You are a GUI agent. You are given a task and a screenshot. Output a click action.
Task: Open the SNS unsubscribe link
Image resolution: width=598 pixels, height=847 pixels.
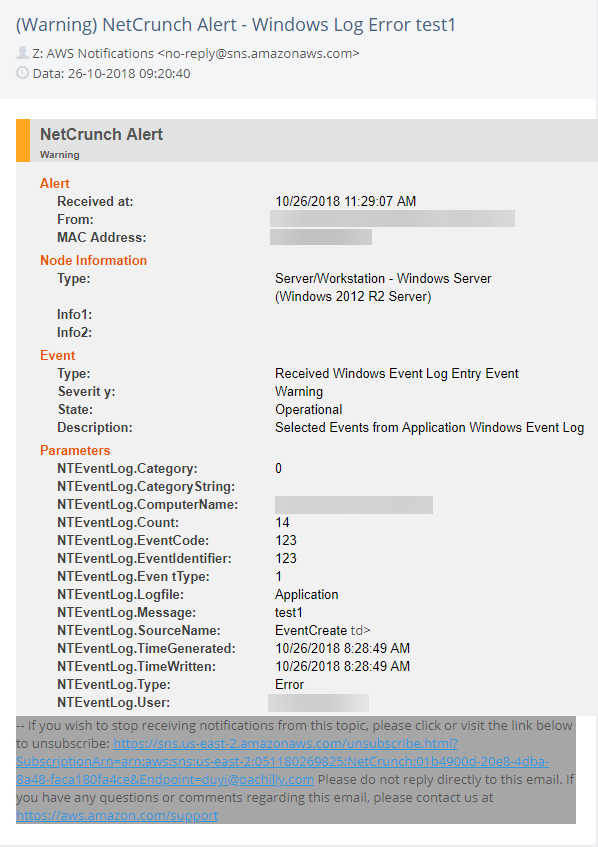pyautogui.click(x=283, y=761)
